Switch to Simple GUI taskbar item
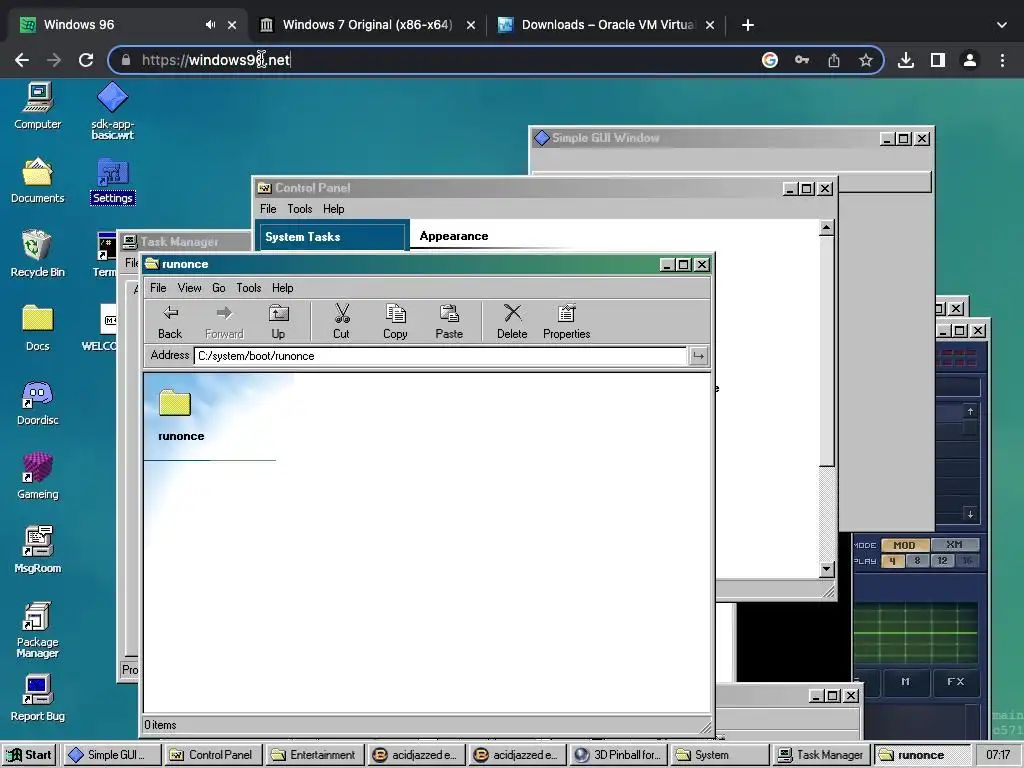Screen dimensions: 1024x768 [x=111, y=755]
